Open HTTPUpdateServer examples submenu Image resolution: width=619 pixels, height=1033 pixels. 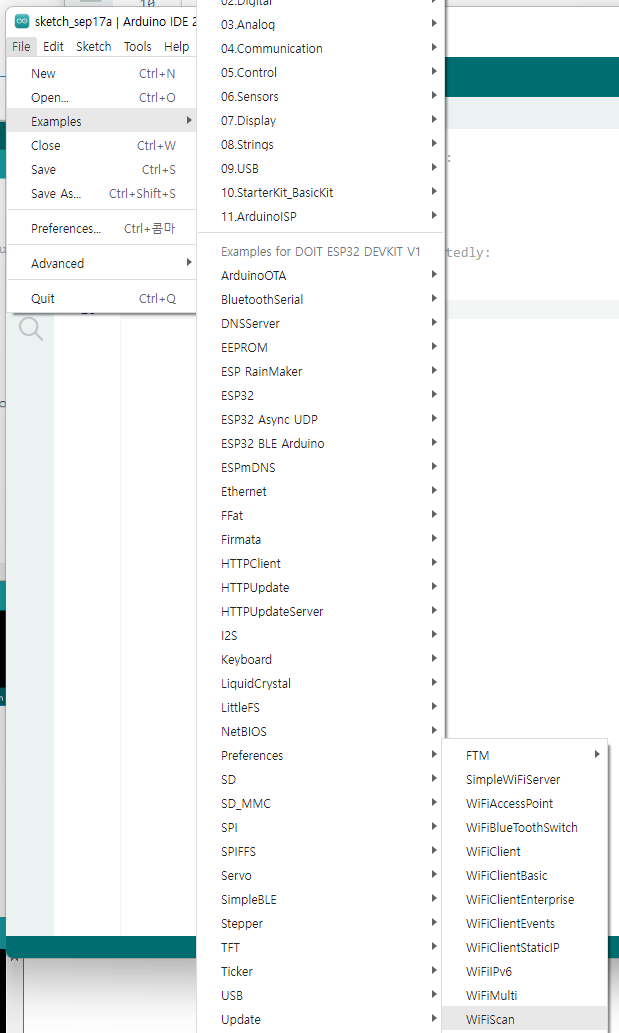pyautogui.click(x=321, y=611)
